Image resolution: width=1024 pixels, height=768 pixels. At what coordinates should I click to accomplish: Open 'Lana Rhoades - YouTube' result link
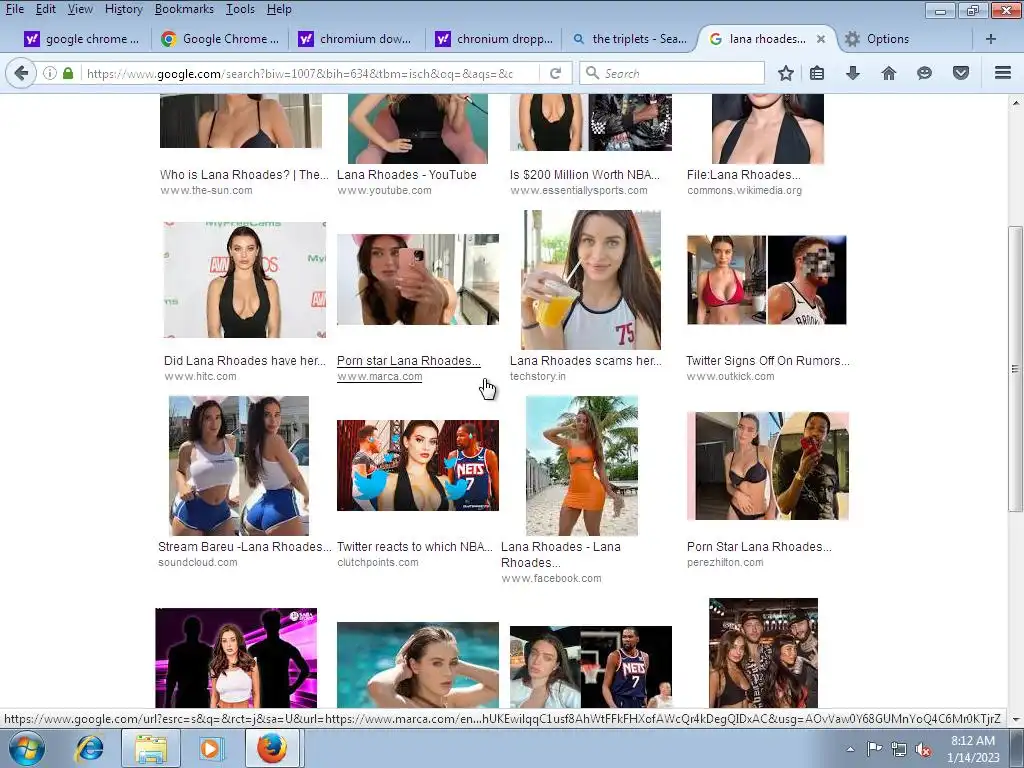click(x=407, y=174)
